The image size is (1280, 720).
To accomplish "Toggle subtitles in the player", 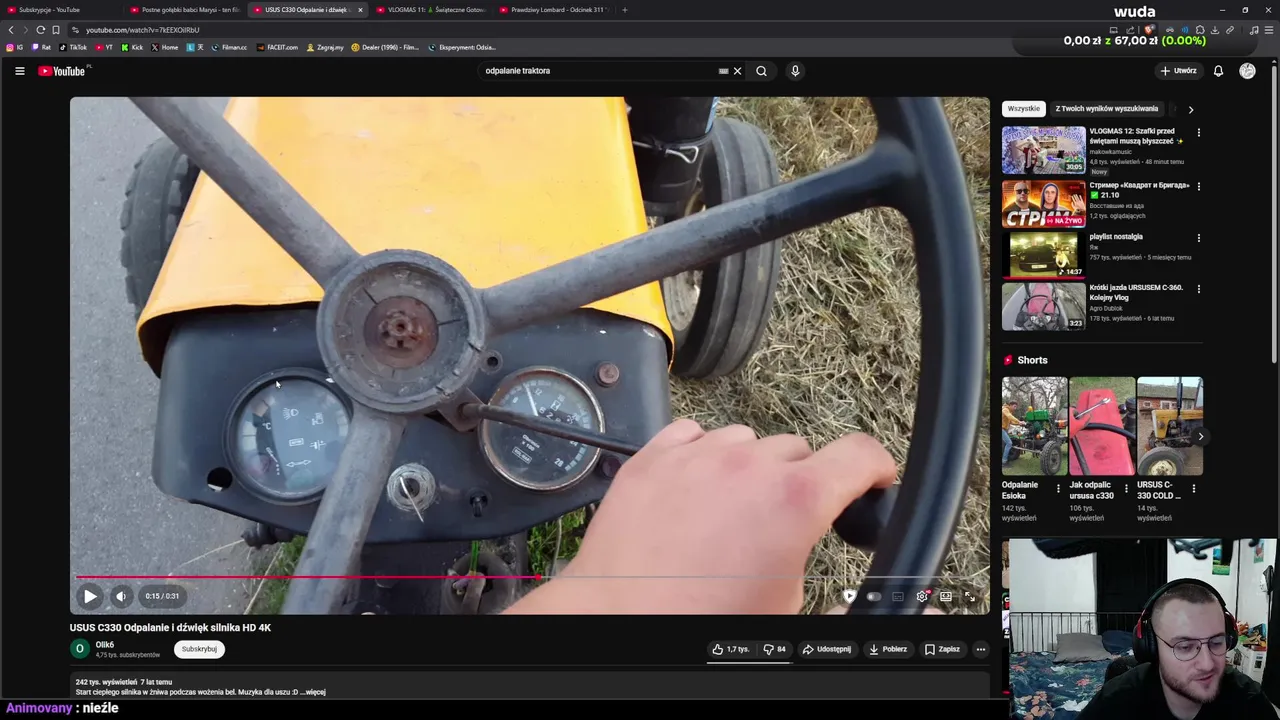I will (898, 596).
